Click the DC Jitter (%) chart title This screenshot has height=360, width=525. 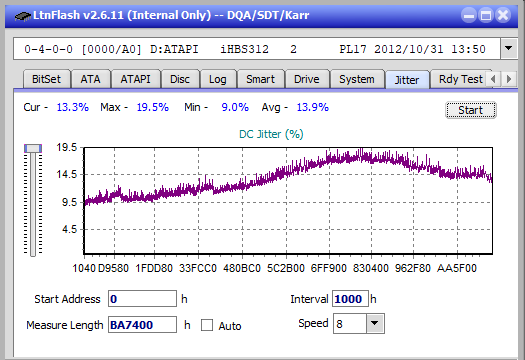click(271, 134)
